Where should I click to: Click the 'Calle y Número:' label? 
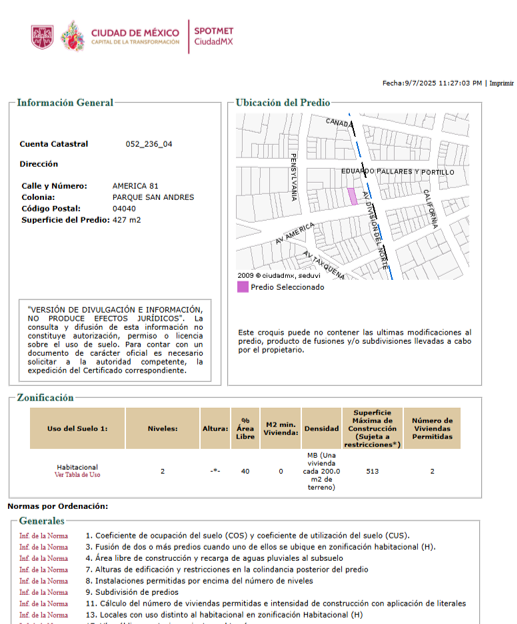click(54, 186)
